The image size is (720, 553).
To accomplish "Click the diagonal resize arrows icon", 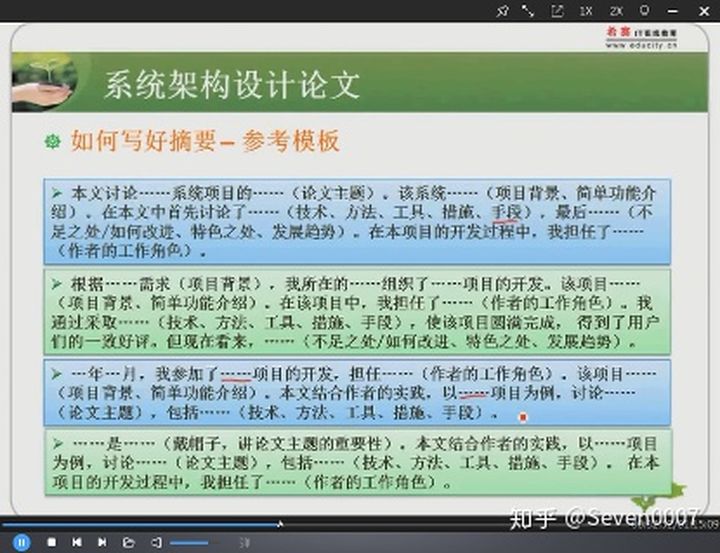I will click(528, 11).
